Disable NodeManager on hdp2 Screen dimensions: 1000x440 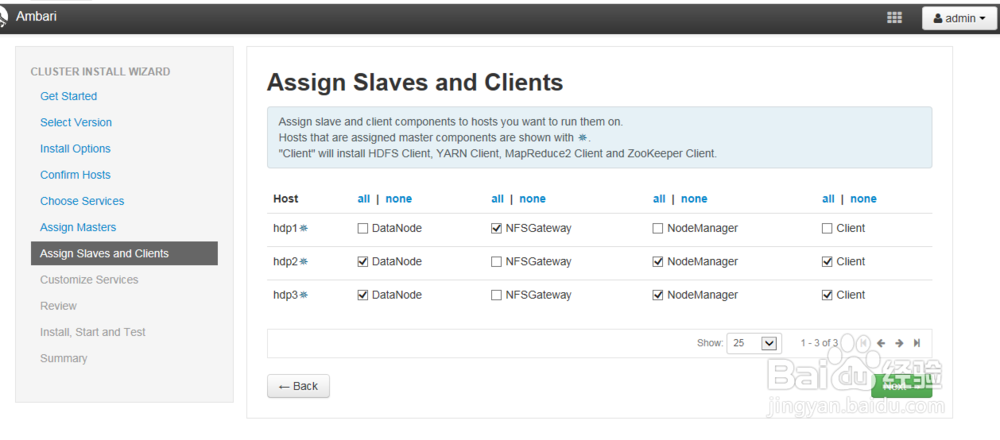tap(658, 262)
